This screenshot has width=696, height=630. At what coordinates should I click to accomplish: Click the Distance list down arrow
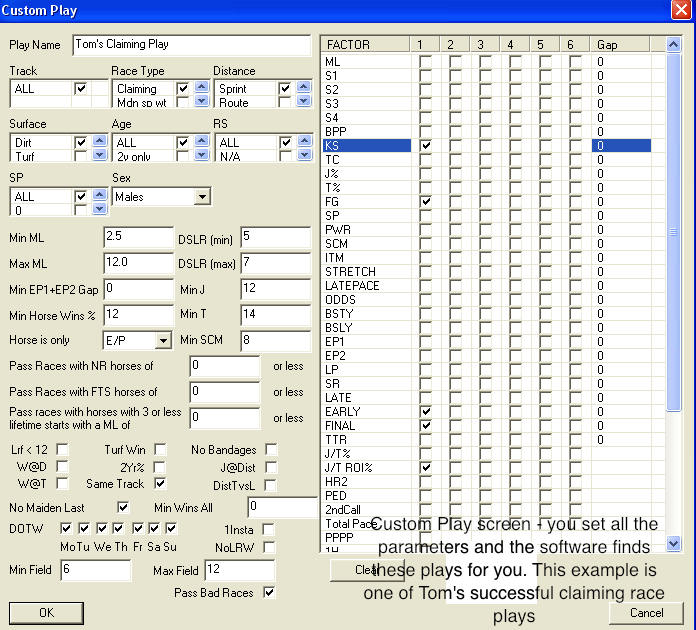pyautogui.click(x=301, y=101)
